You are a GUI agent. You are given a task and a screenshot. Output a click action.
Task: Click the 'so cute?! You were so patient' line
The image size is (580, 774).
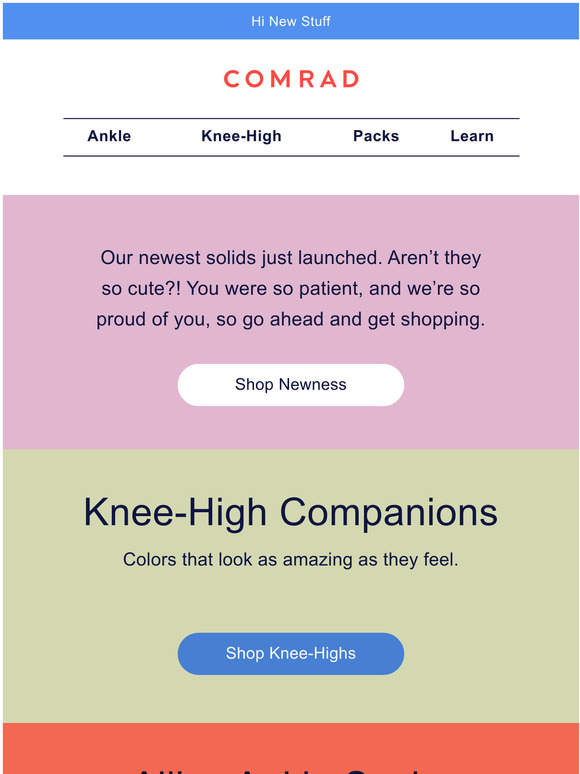291,288
